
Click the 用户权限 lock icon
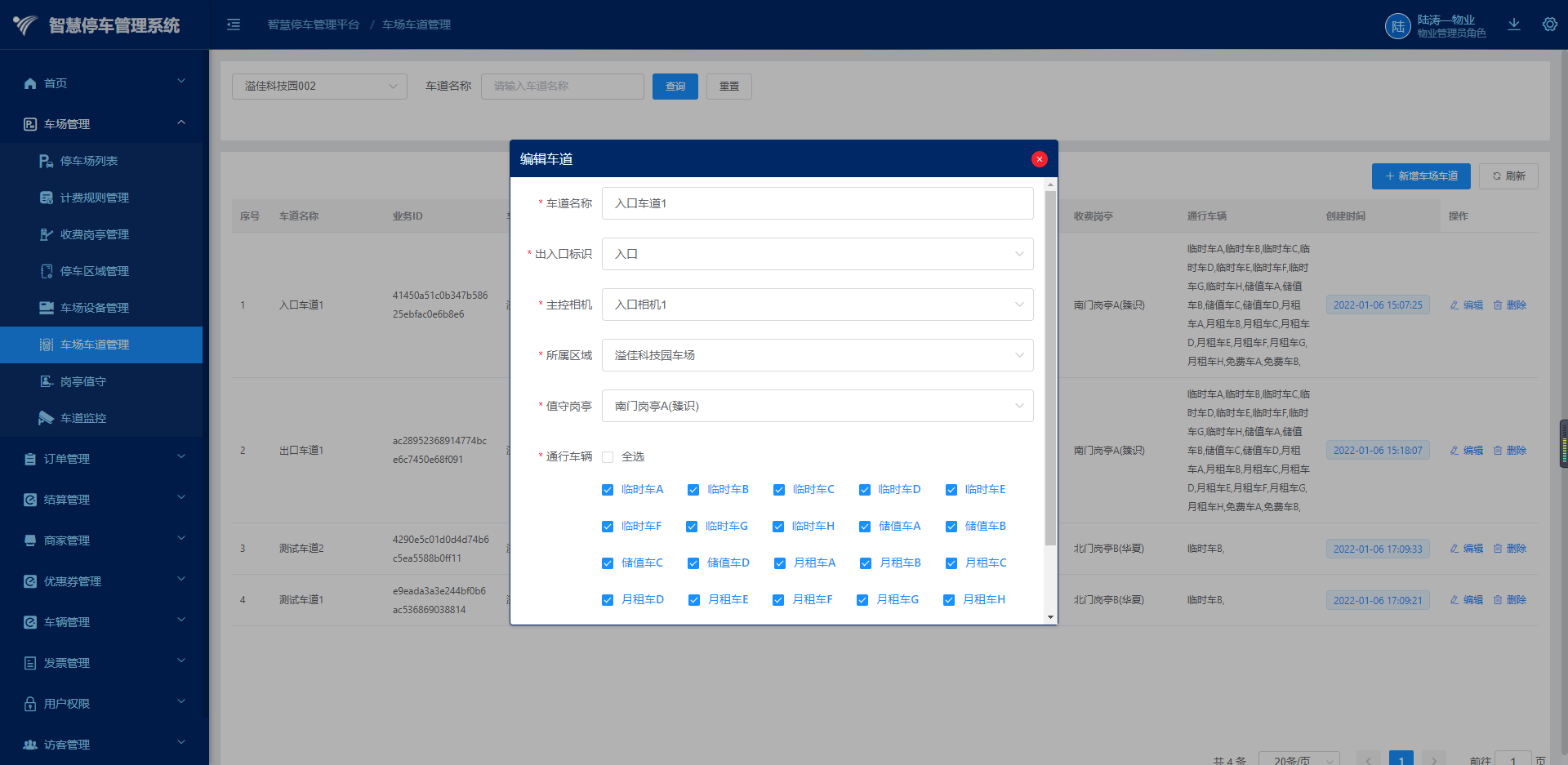pyautogui.click(x=30, y=704)
